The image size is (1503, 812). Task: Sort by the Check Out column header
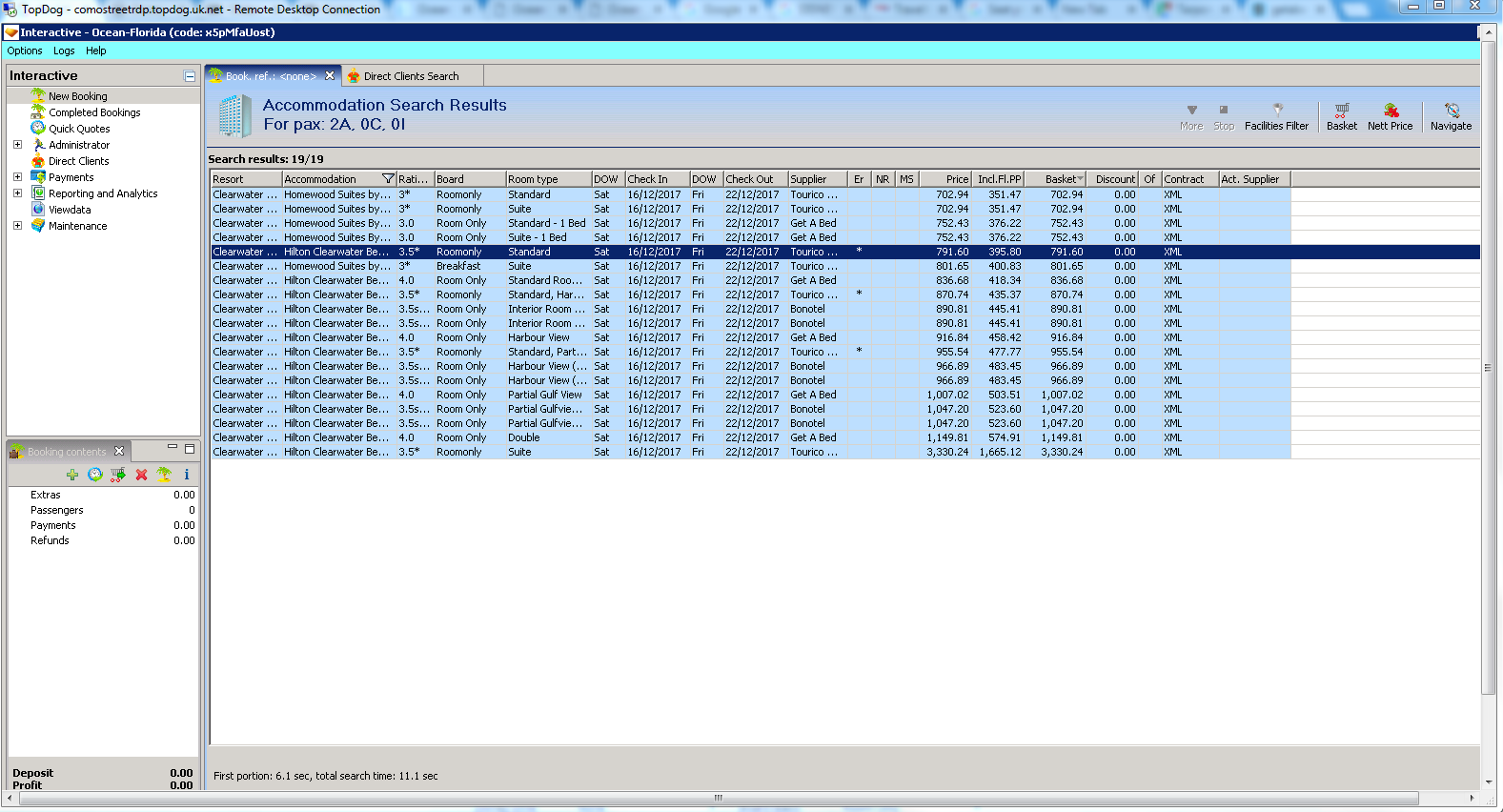click(755, 179)
